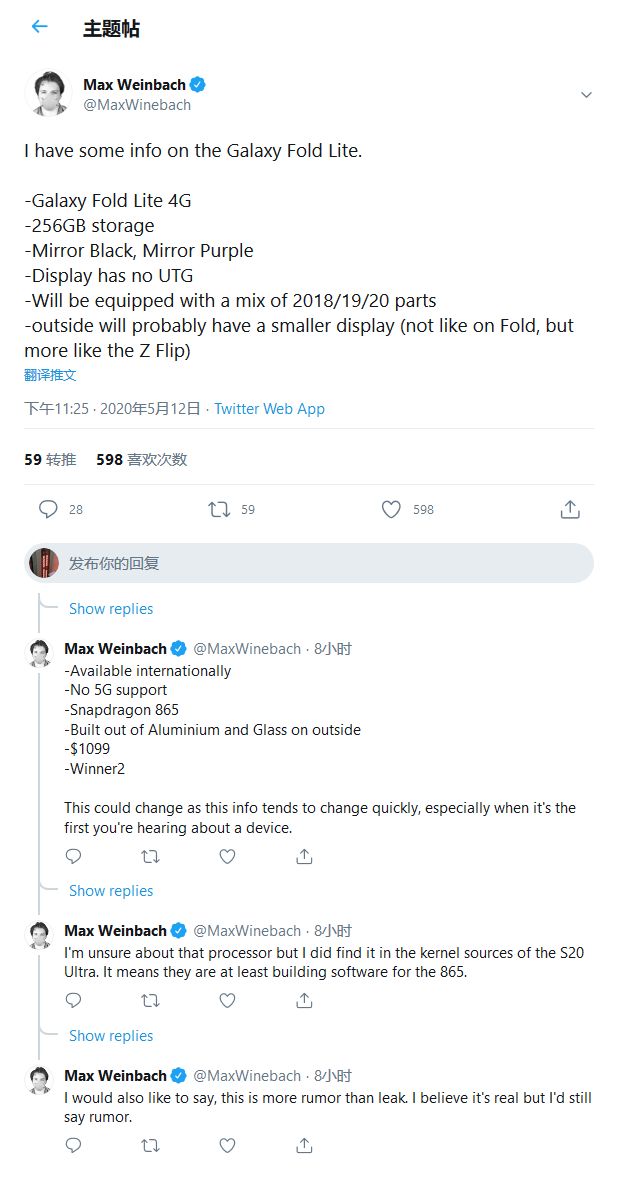Click reply icon on main tweet

pyautogui.click(x=48, y=509)
